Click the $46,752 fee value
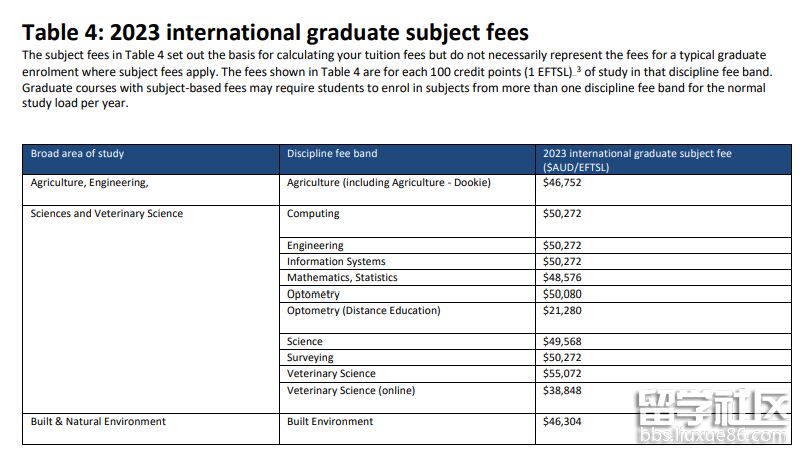The image size is (803, 457). pos(561,183)
